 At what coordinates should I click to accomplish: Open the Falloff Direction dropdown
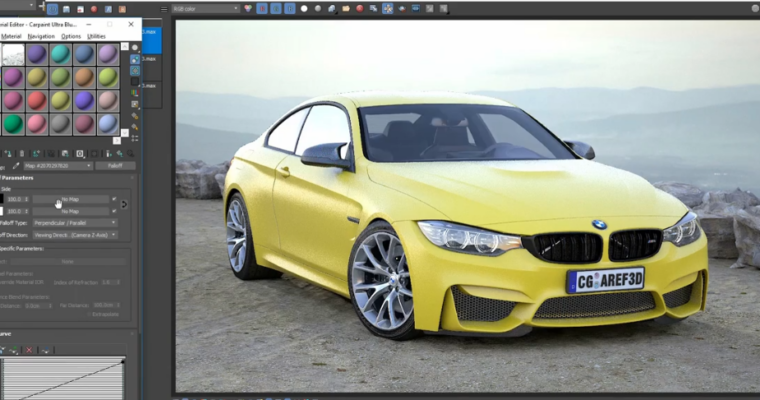click(75, 235)
